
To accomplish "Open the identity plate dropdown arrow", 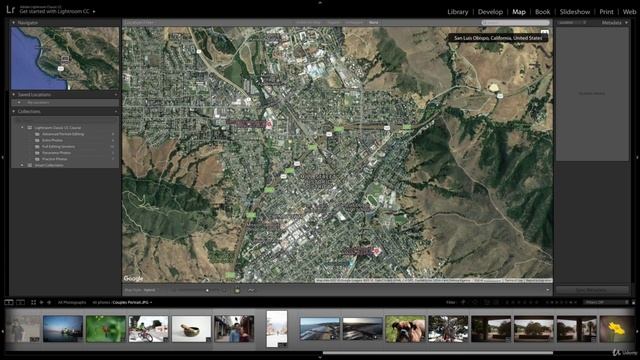I will point(94,11).
